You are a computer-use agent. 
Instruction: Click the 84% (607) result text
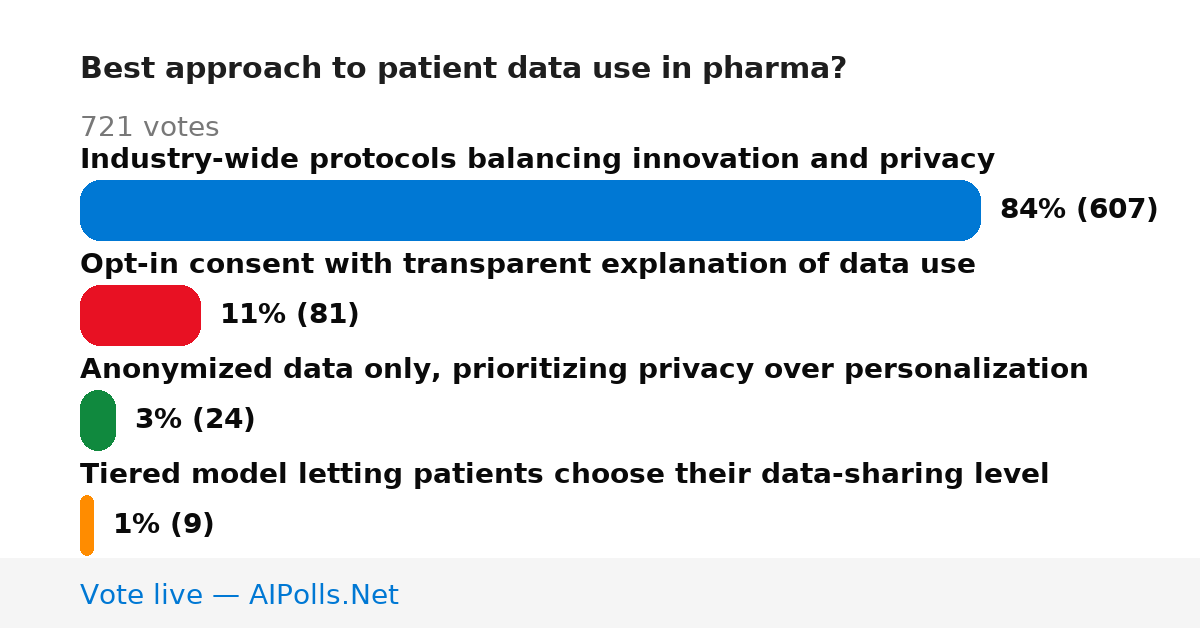(1079, 209)
